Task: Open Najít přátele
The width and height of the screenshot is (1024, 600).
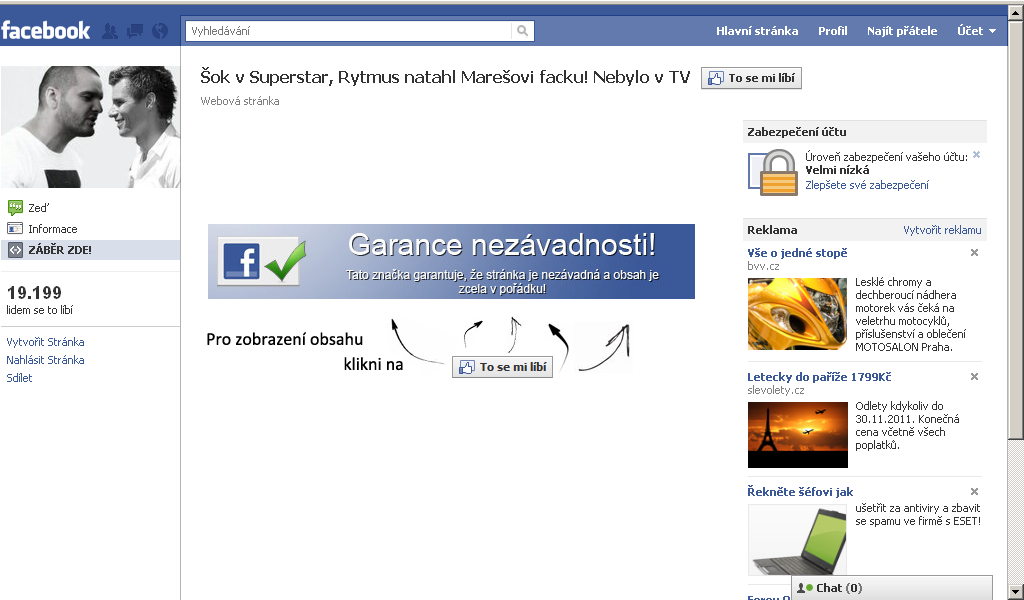Action: click(x=902, y=31)
